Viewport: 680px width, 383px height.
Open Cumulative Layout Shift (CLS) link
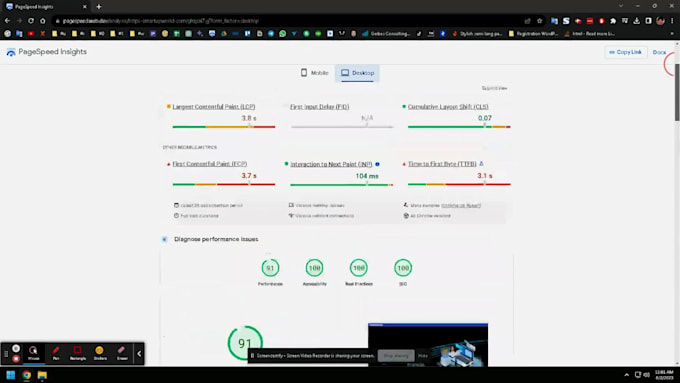pos(448,107)
